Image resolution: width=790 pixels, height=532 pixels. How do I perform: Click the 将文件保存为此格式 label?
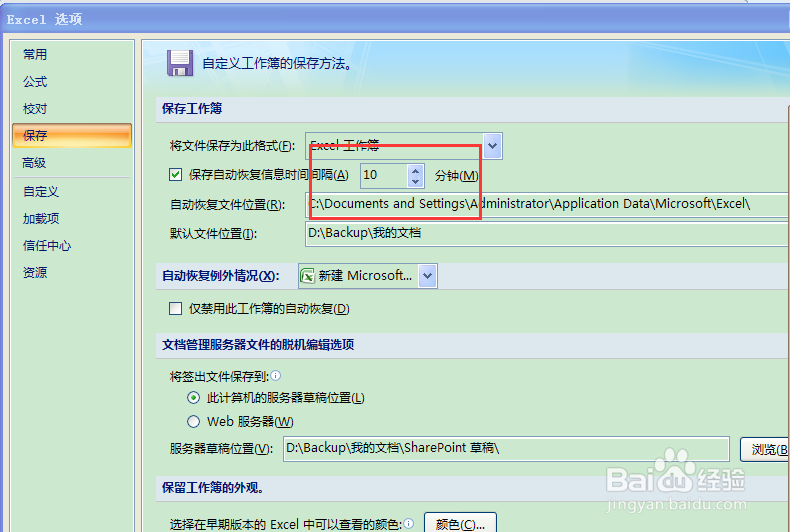[232, 146]
